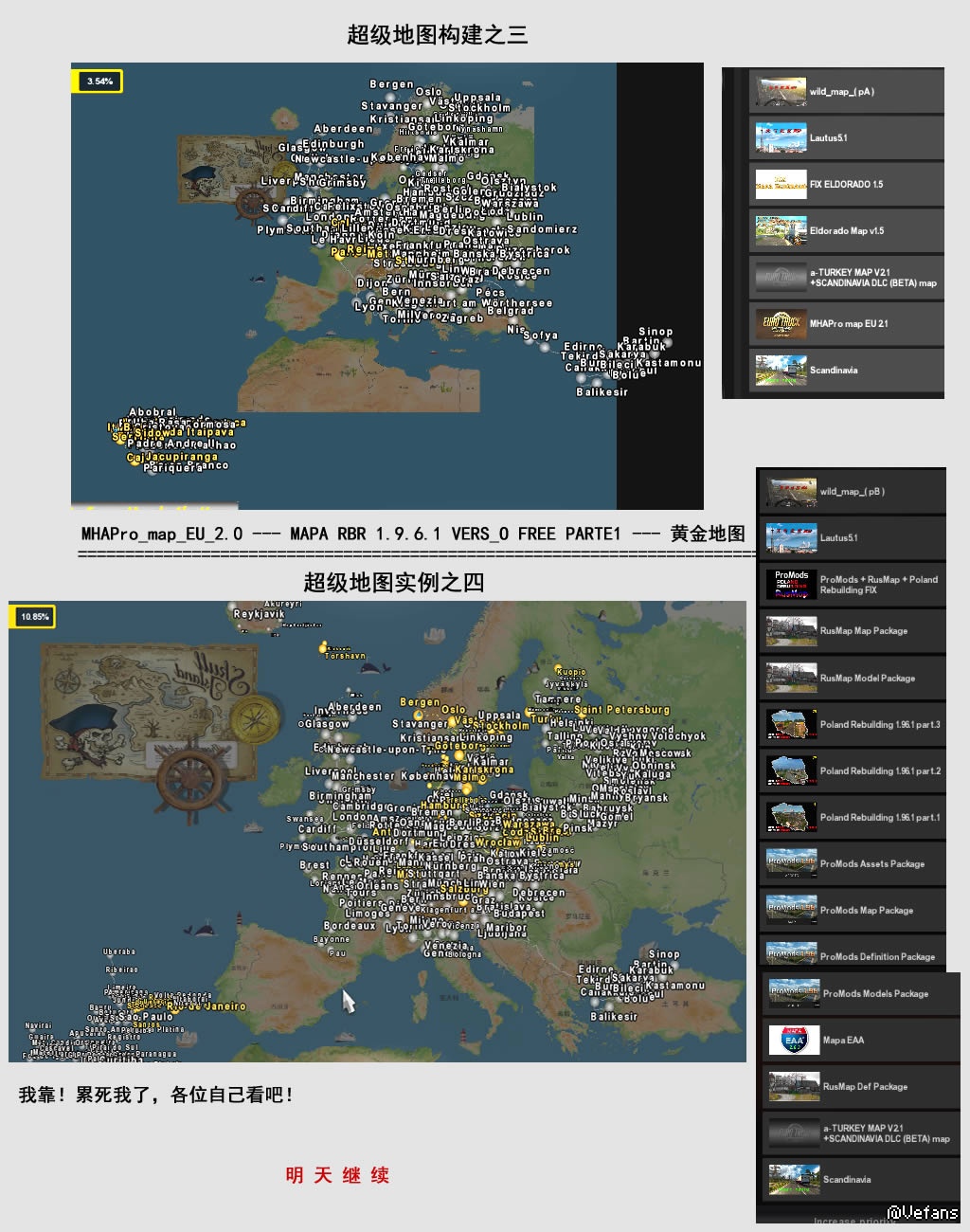
Task: Select ProMods Models Package icon
Action: [794, 993]
